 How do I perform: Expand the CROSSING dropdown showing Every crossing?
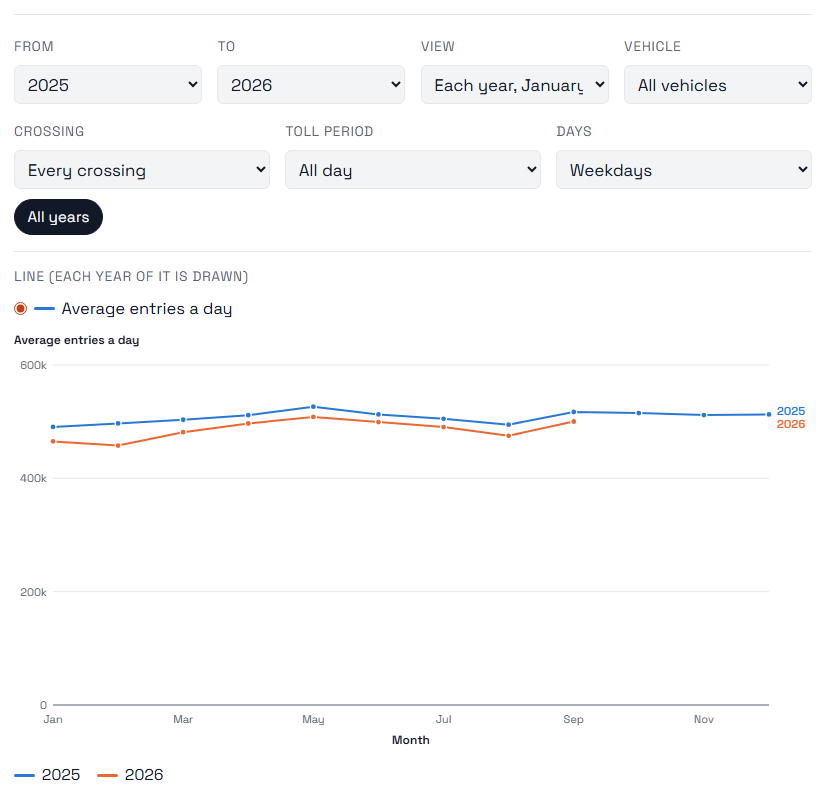tap(142, 170)
